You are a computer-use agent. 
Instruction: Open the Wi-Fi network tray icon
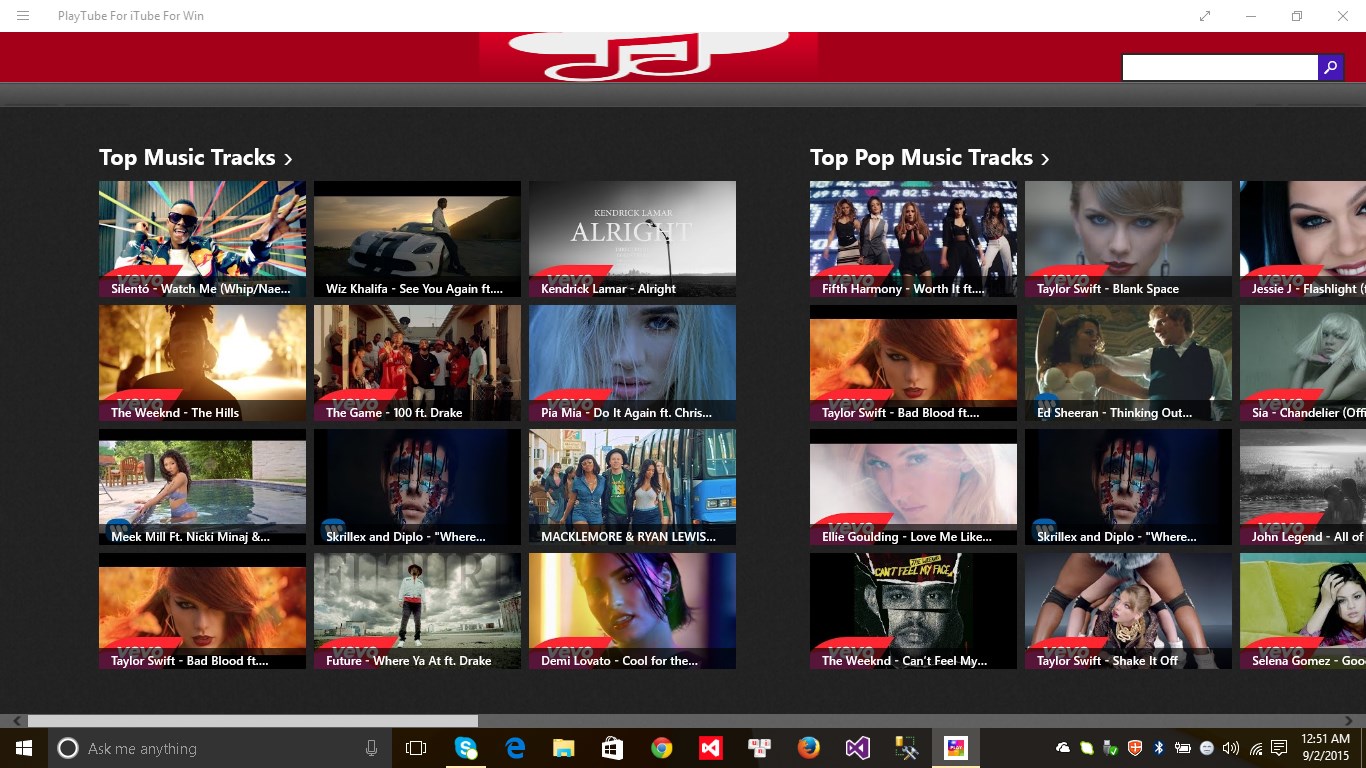1256,748
